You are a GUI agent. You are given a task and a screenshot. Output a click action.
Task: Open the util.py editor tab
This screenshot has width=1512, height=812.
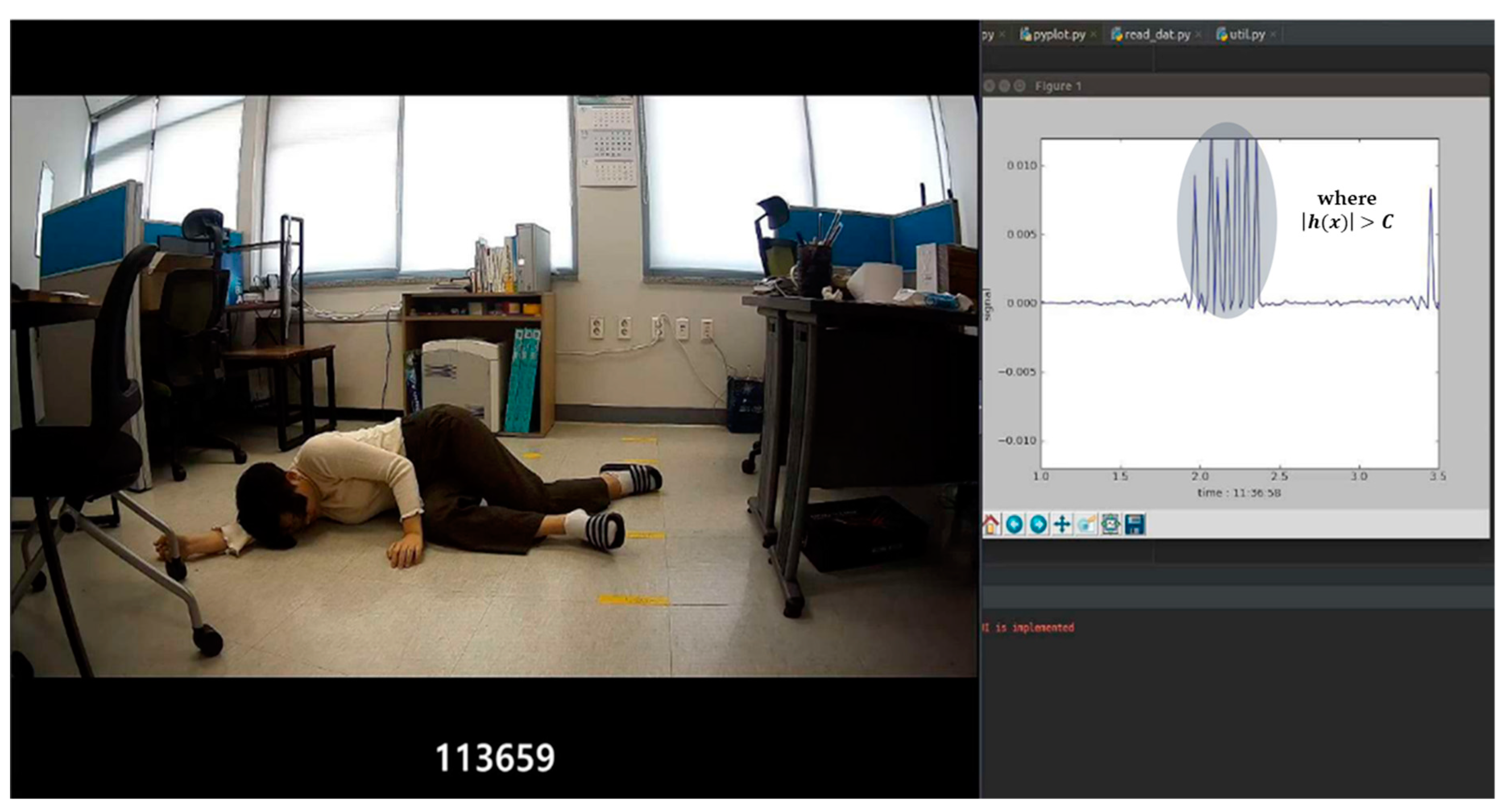1246,35
